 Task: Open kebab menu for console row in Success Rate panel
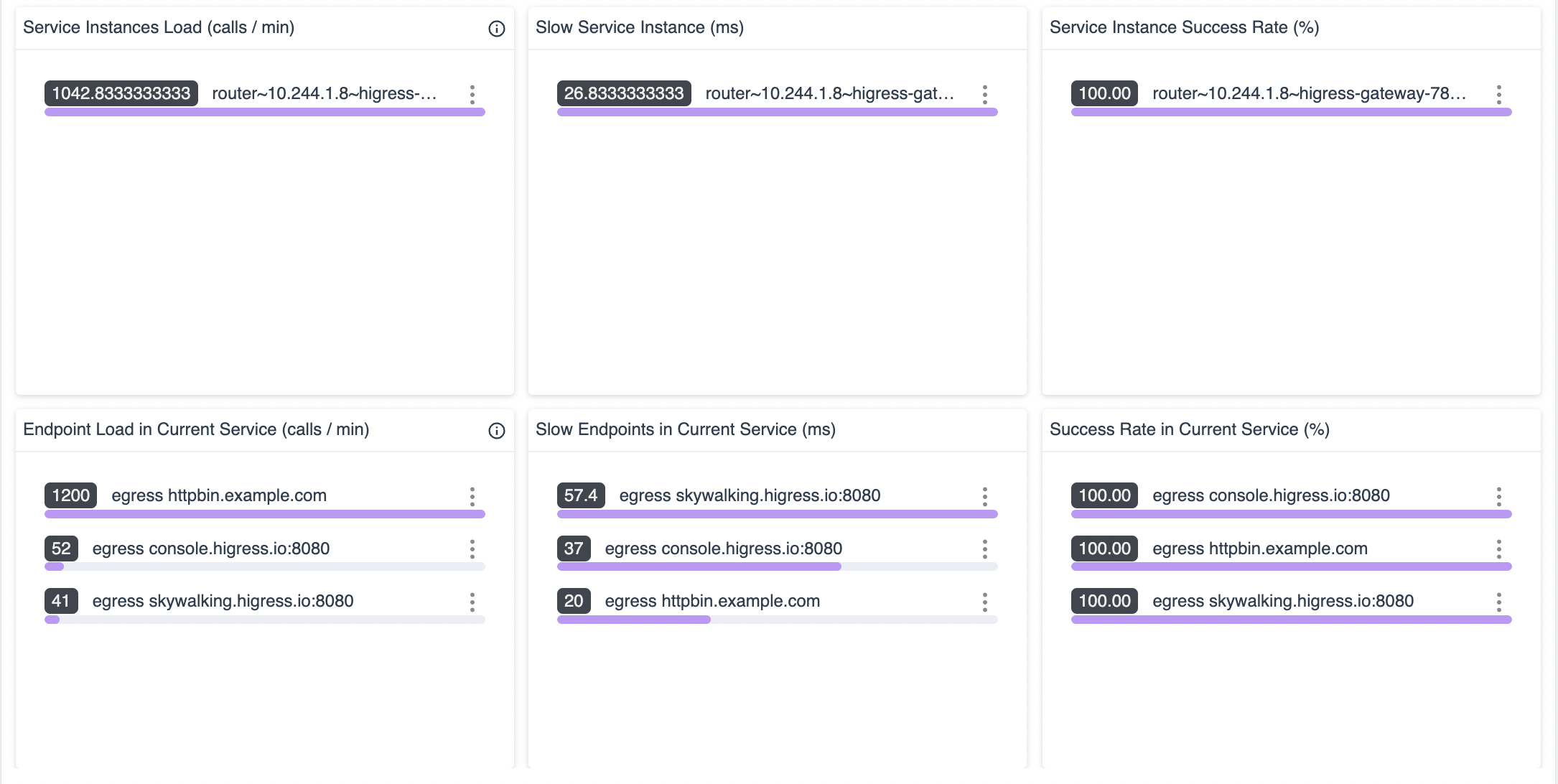tap(1498, 497)
